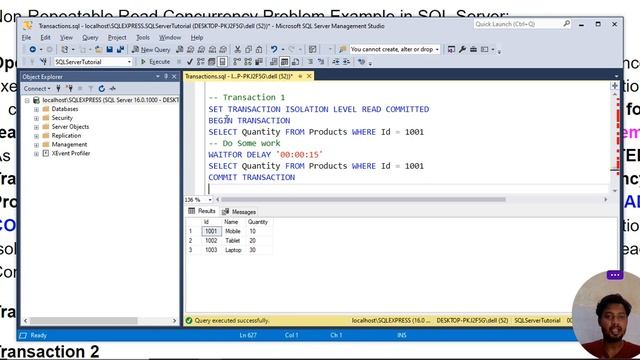Click Object Explorer horizontal scrollbar thumb
This screenshot has width=640, height=360.
pyautogui.click(x=83, y=320)
